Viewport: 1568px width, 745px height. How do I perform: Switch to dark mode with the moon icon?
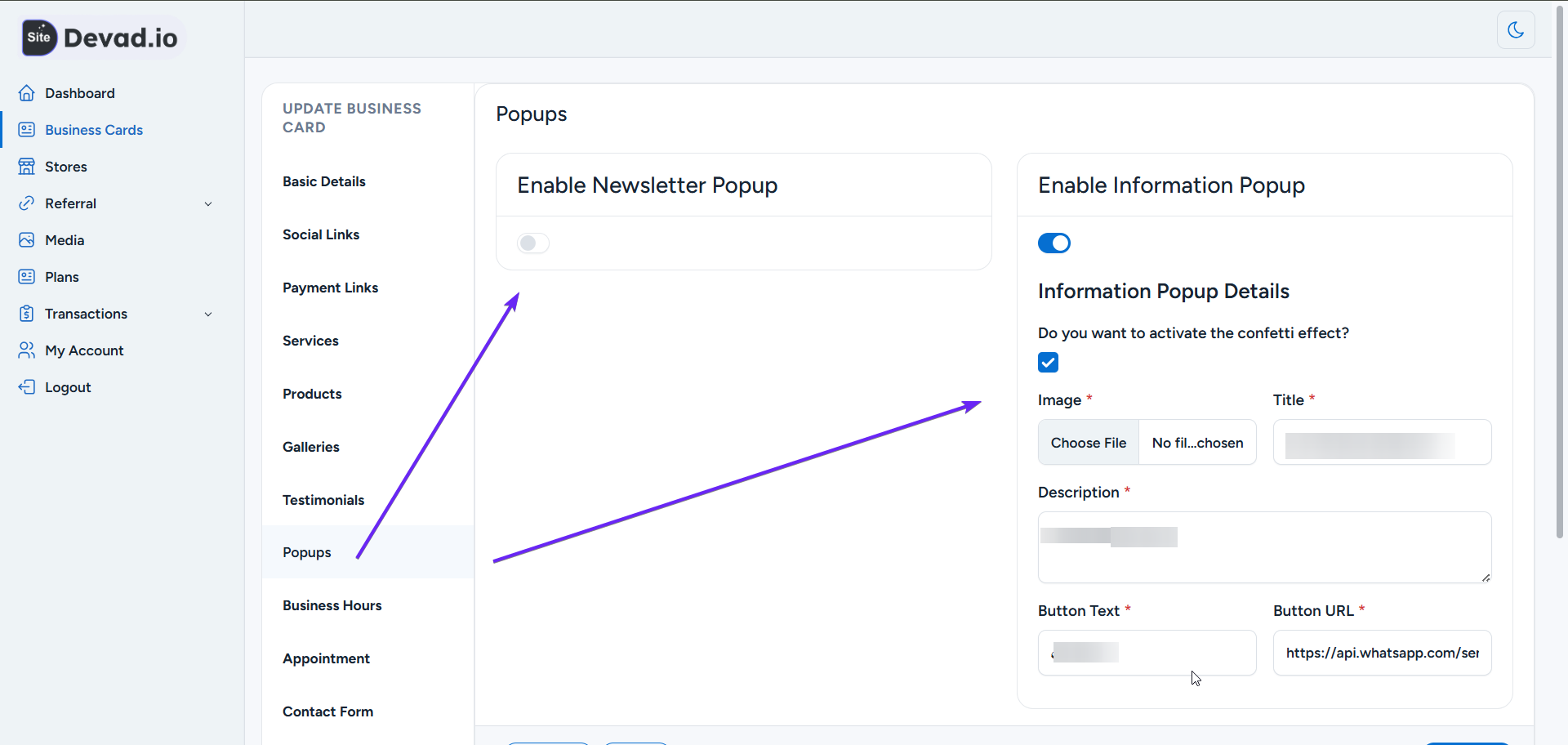pyautogui.click(x=1516, y=30)
